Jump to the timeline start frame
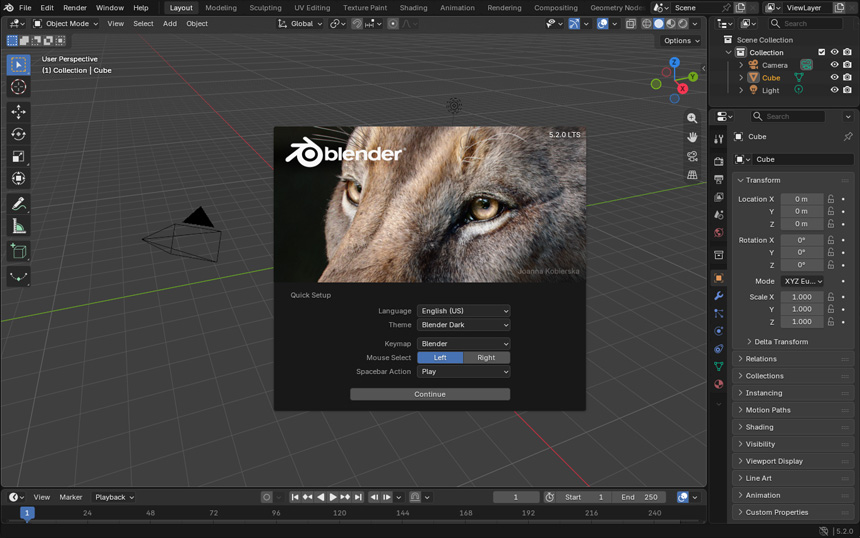 295,497
